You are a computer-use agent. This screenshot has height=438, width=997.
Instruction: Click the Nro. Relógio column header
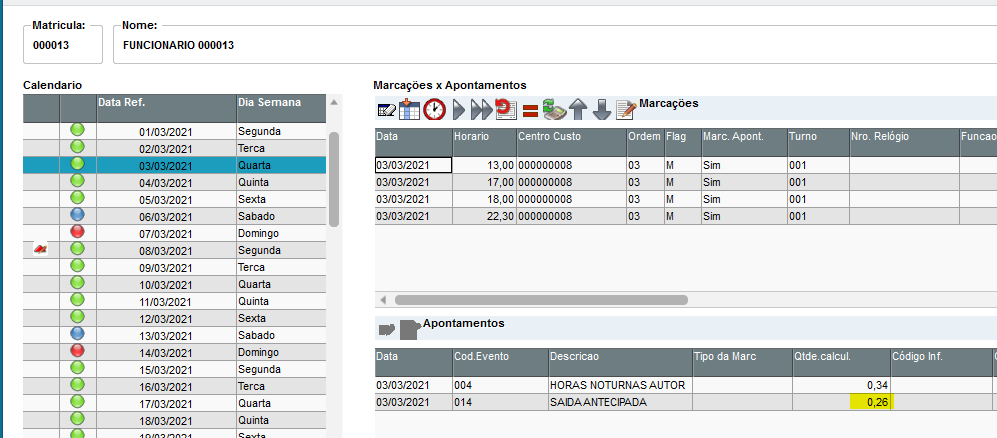(904, 142)
